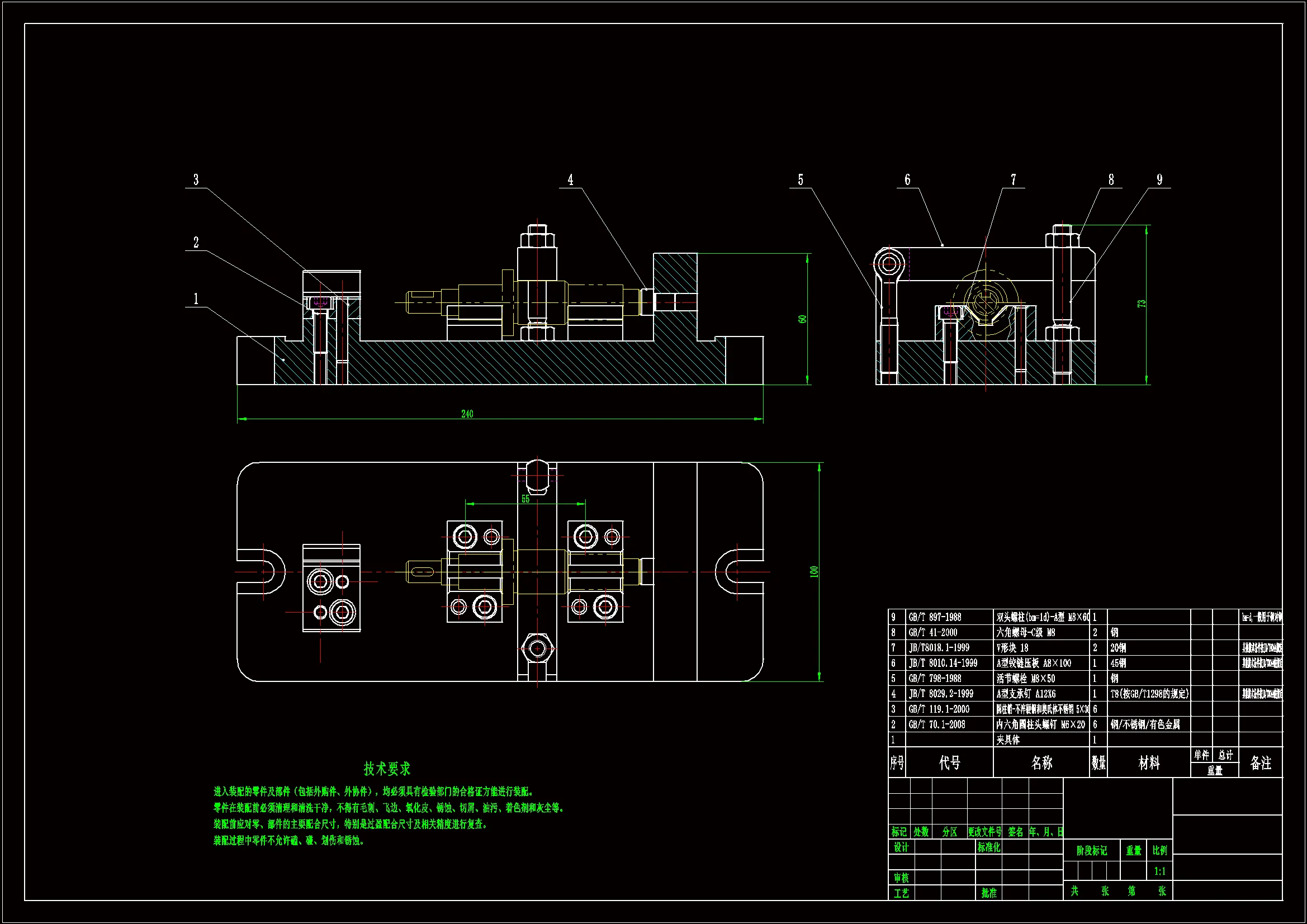Click the balloon number 4 label

[x=570, y=180]
